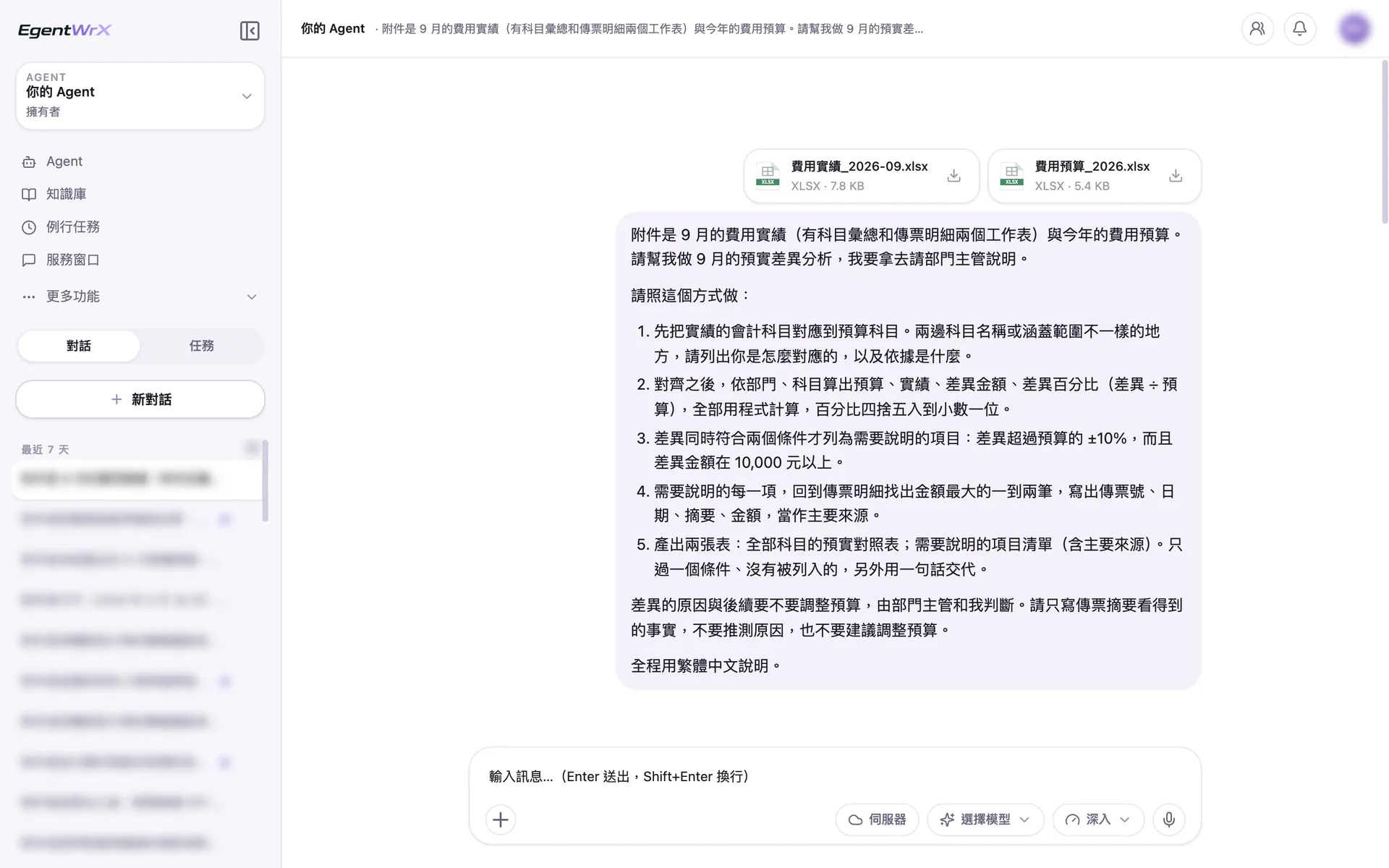
Task: Switch to the 對話 tab
Action: coord(79,346)
